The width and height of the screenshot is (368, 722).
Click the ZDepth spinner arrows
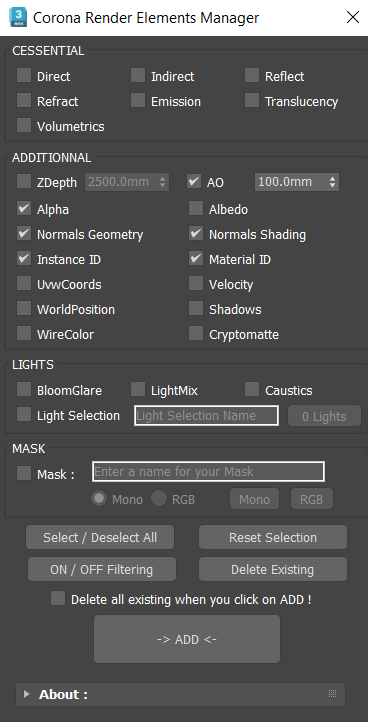(x=162, y=182)
